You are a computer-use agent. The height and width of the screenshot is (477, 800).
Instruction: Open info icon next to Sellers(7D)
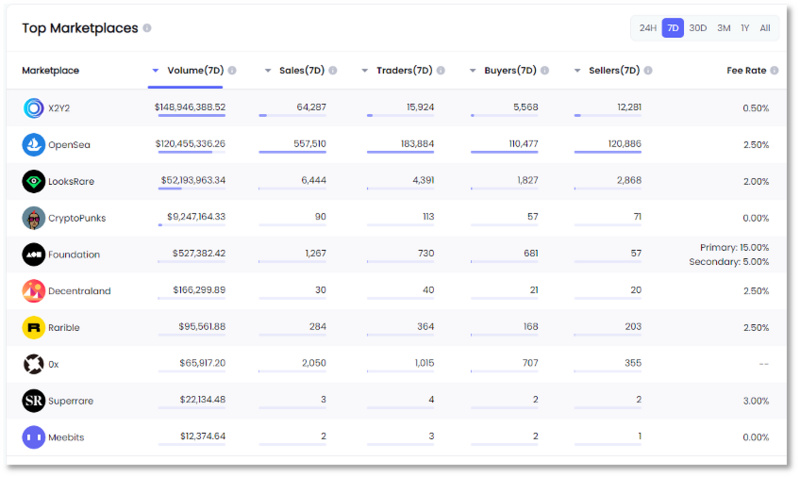pyautogui.click(x=648, y=70)
